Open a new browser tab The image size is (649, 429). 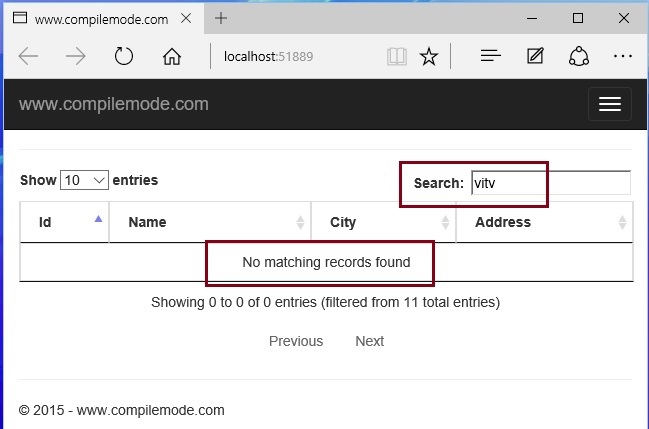point(221,18)
